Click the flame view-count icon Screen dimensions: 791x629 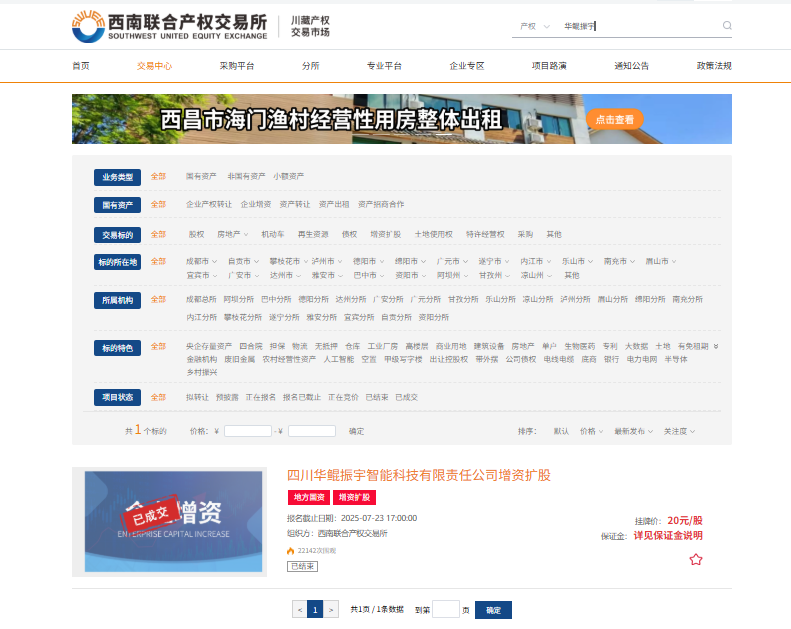coord(291,551)
